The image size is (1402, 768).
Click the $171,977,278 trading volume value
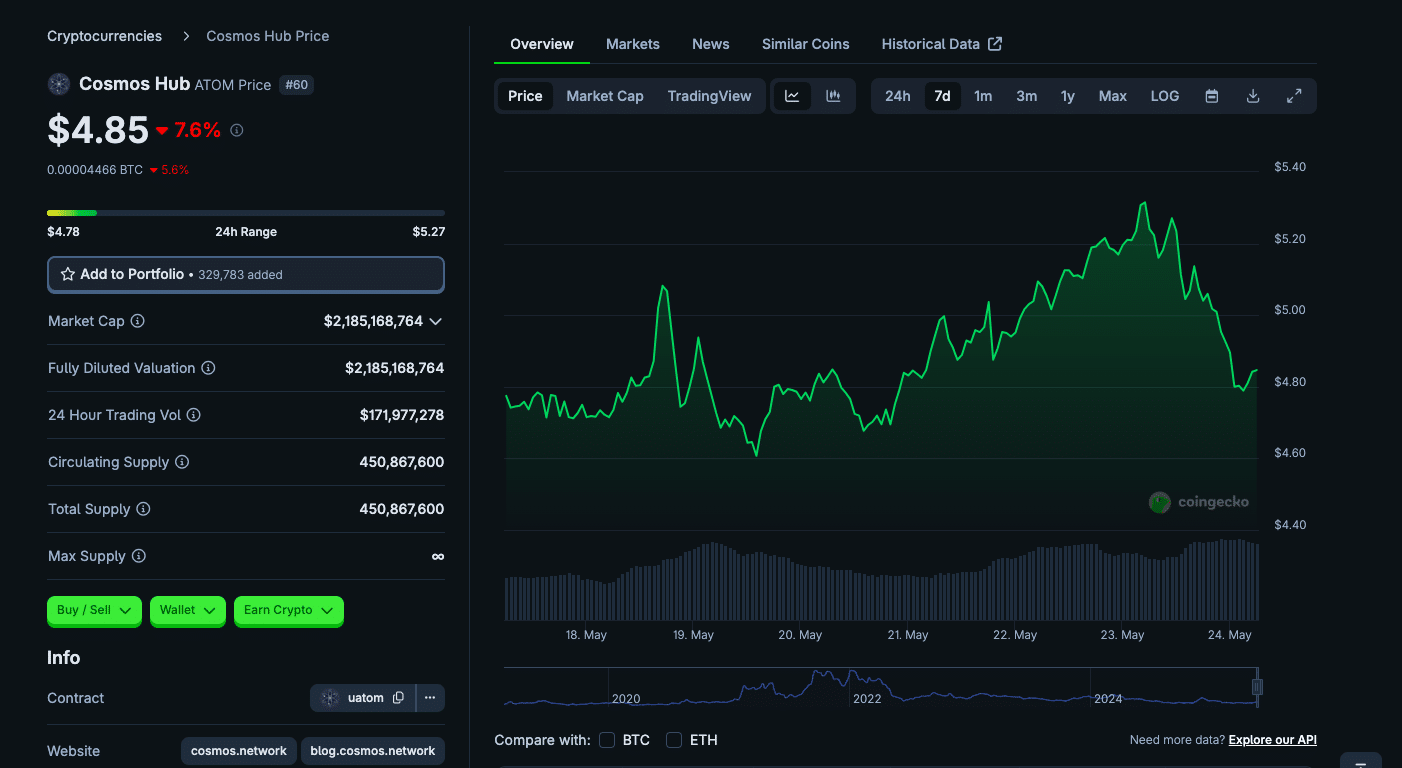click(x=402, y=415)
